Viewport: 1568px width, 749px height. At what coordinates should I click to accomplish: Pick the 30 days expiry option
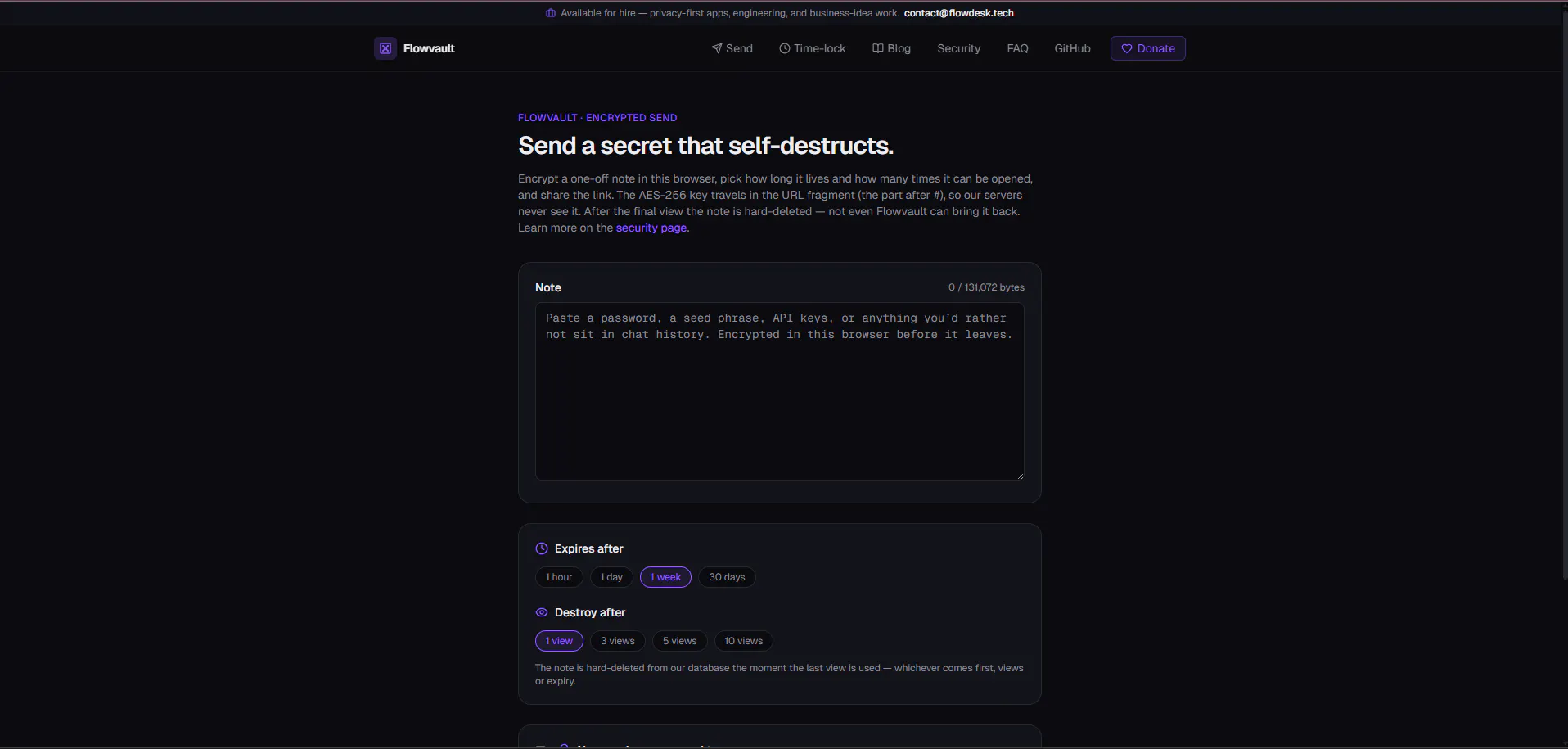tap(727, 577)
